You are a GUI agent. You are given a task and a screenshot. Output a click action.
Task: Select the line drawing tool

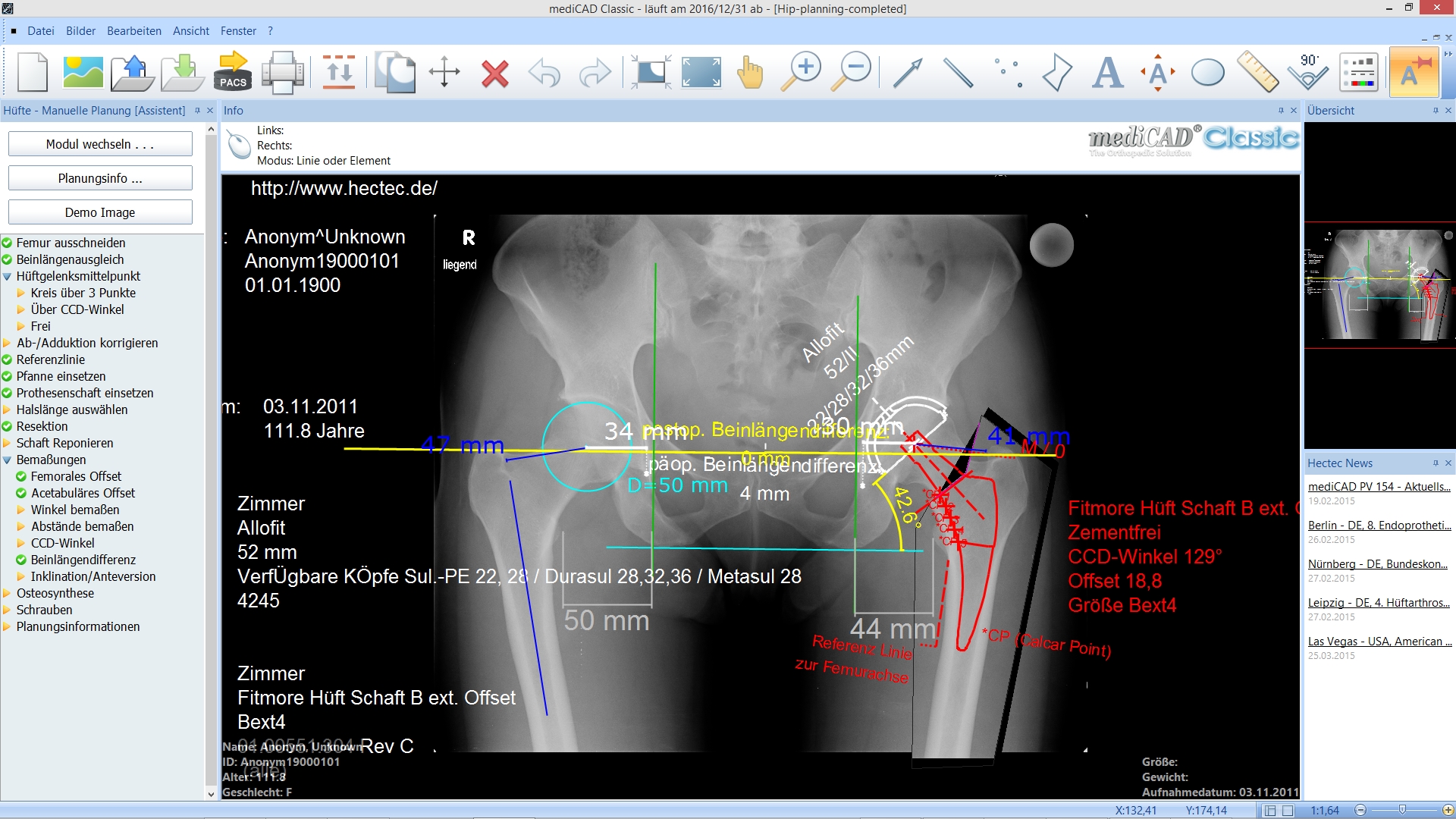(958, 73)
